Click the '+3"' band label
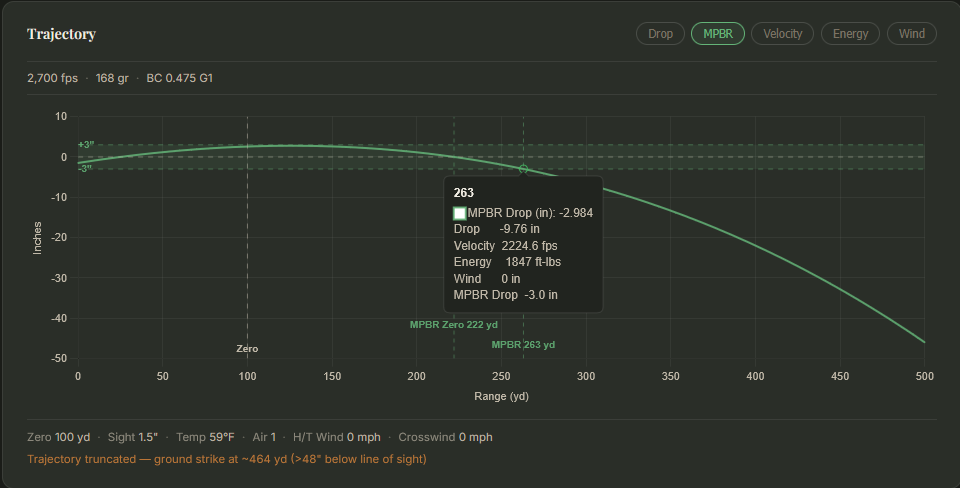 [86, 145]
